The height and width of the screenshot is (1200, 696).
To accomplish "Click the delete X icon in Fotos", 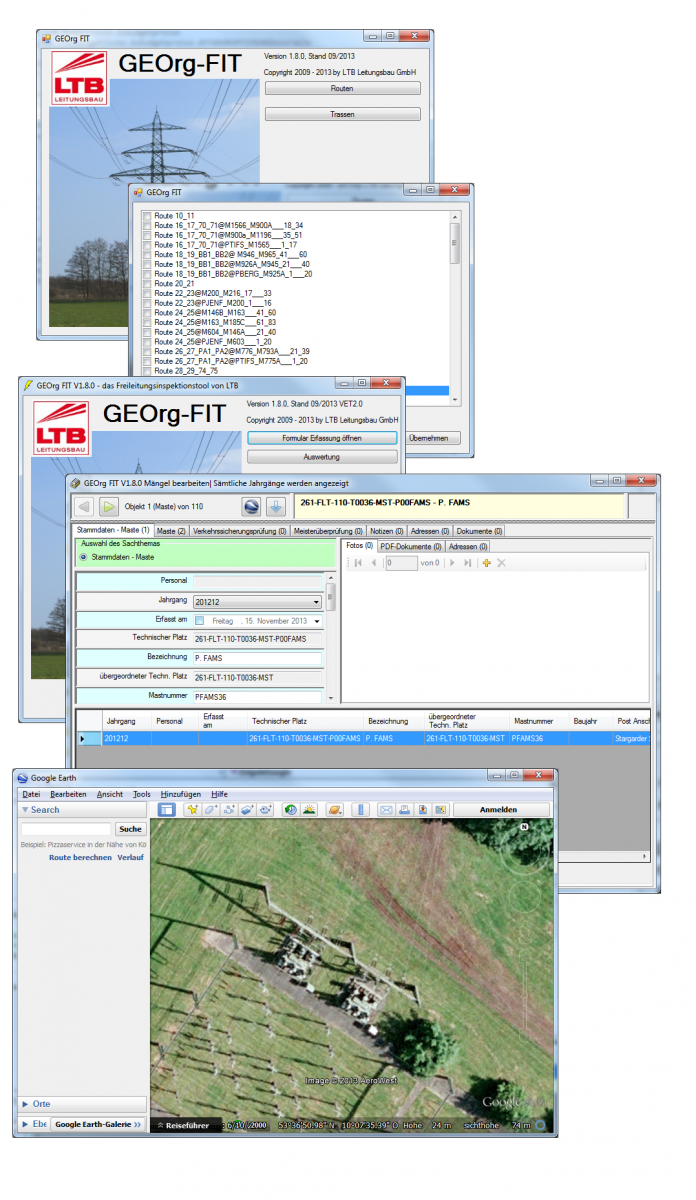I will 501,563.
